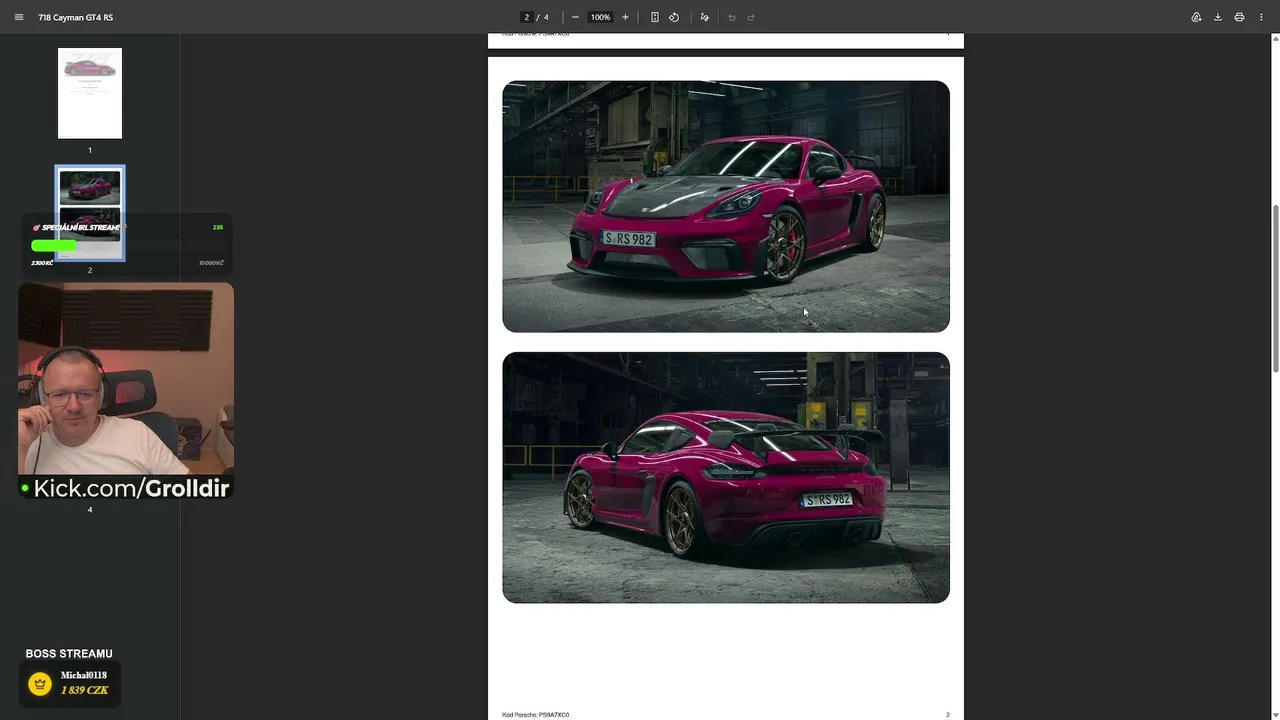1280x720 pixels.
Task: Rotate the document counterclockwise
Action: coord(674,17)
